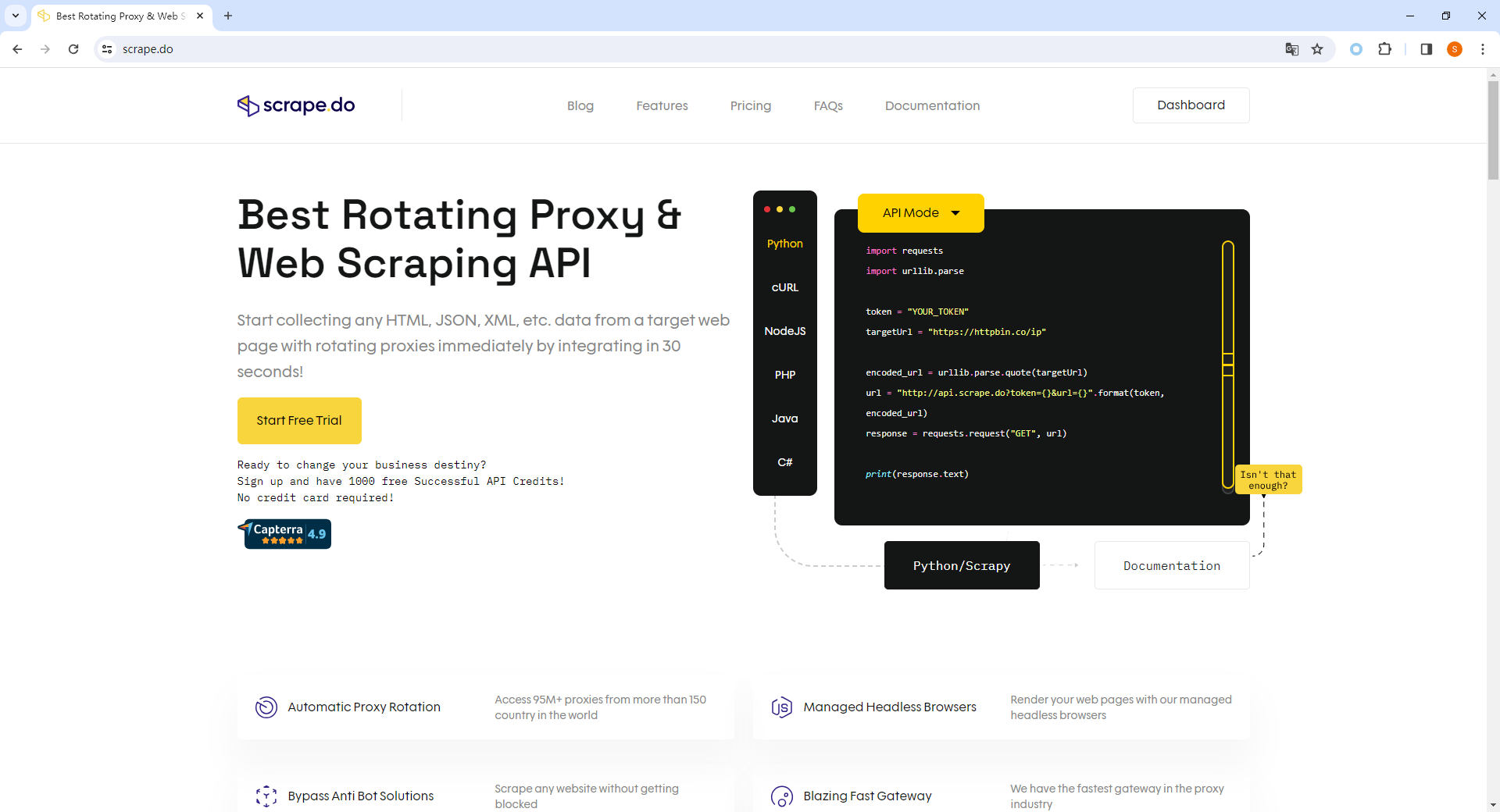1500x812 pixels.
Task: Reload the scrape.do page
Action: (x=73, y=49)
